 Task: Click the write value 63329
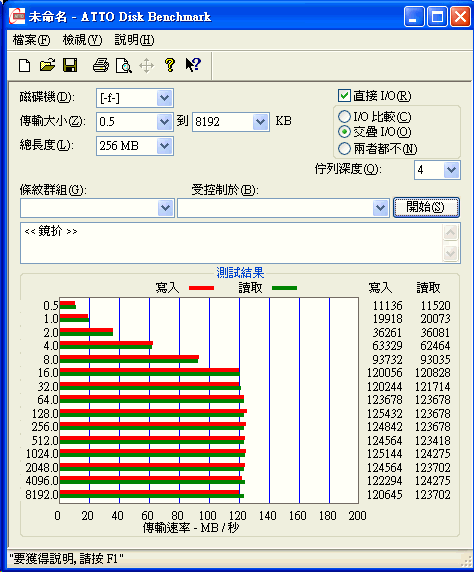(388, 345)
